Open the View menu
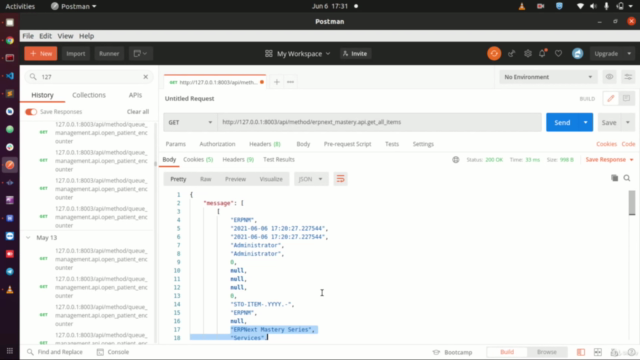 [x=65, y=36]
